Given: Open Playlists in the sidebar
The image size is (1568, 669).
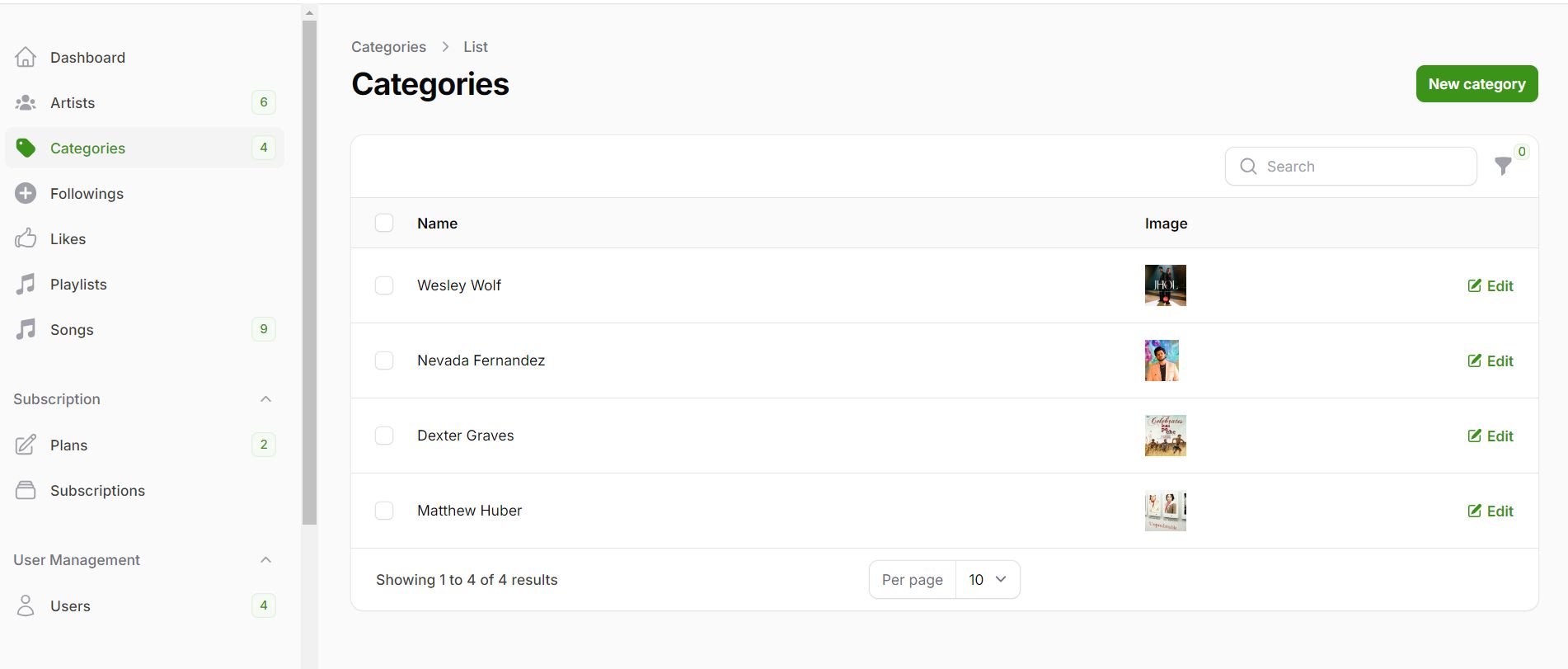Looking at the screenshot, I should [x=78, y=285].
